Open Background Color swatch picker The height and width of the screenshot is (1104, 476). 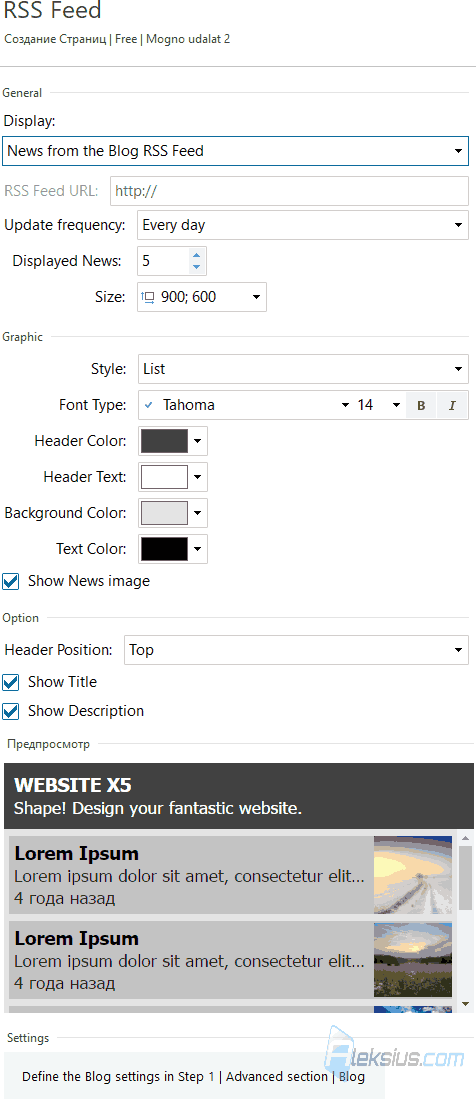pyautogui.click(x=173, y=513)
